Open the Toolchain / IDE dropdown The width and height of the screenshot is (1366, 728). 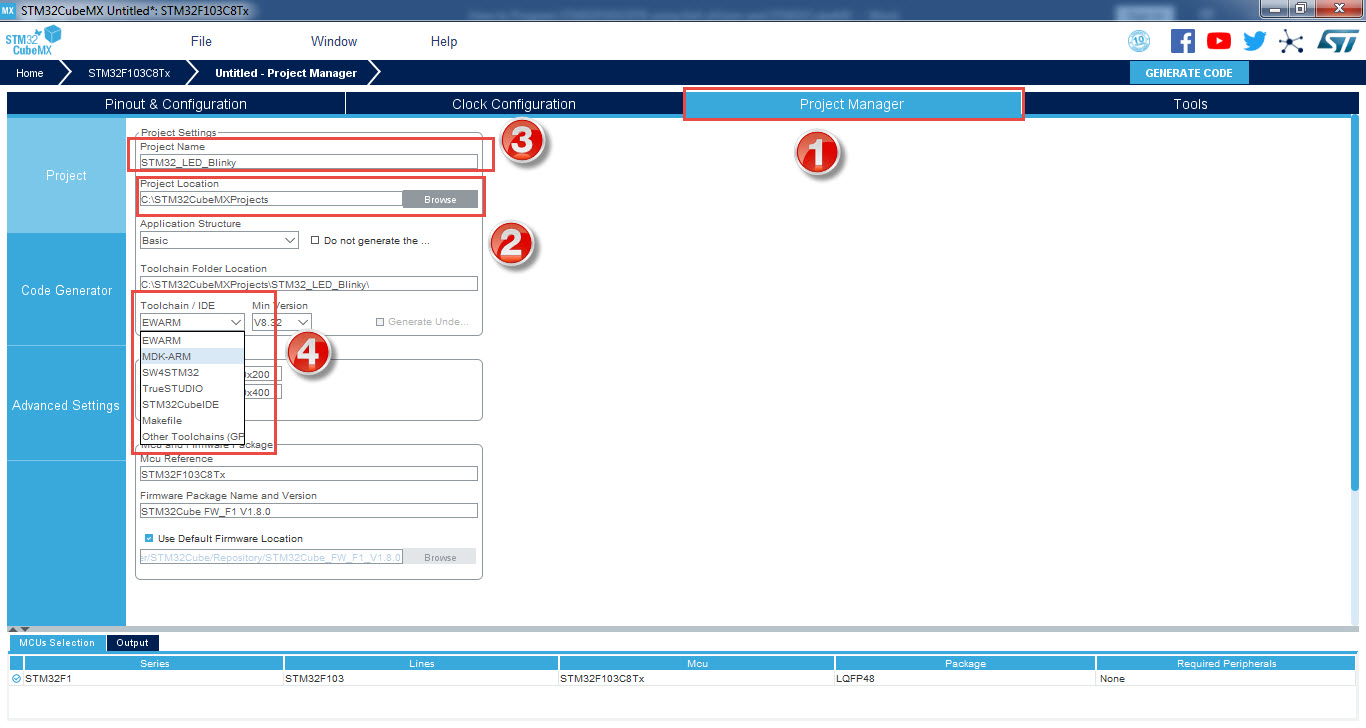pyautogui.click(x=192, y=322)
